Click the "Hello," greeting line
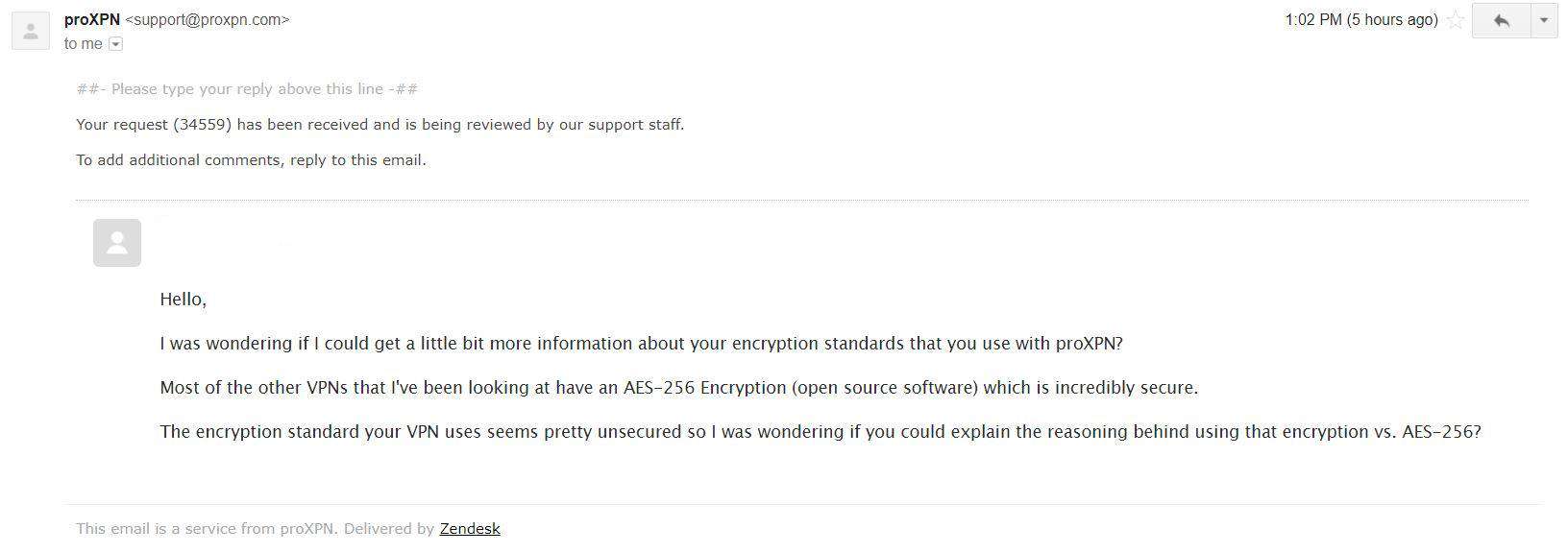Image resolution: width=1568 pixels, height=553 pixels. tap(184, 300)
